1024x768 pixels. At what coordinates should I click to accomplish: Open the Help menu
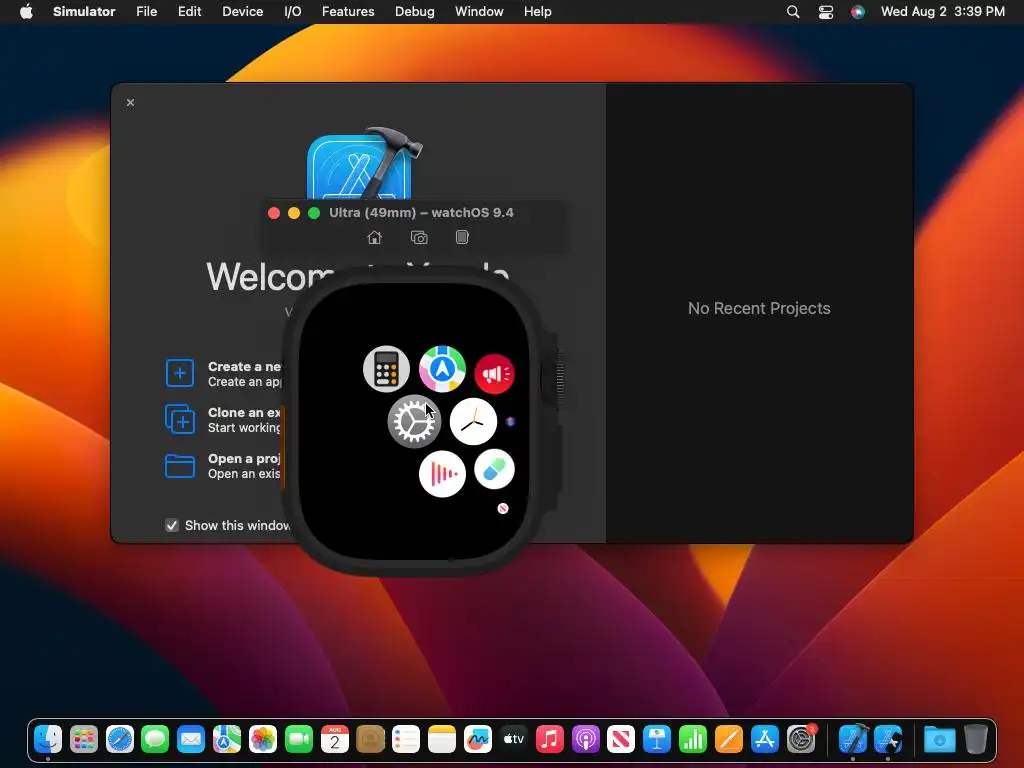[537, 12]
